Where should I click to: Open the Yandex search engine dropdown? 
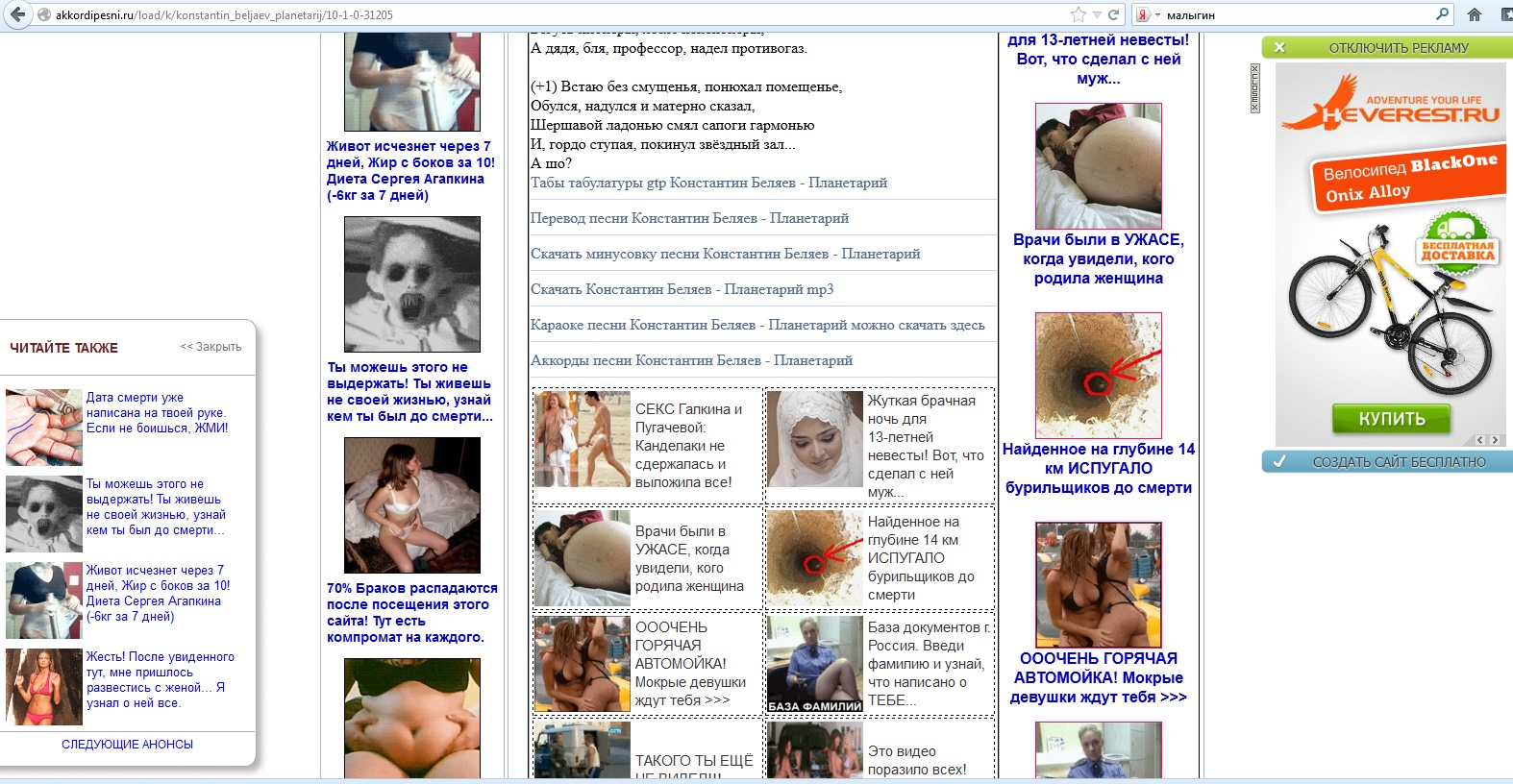[1149, 14]
